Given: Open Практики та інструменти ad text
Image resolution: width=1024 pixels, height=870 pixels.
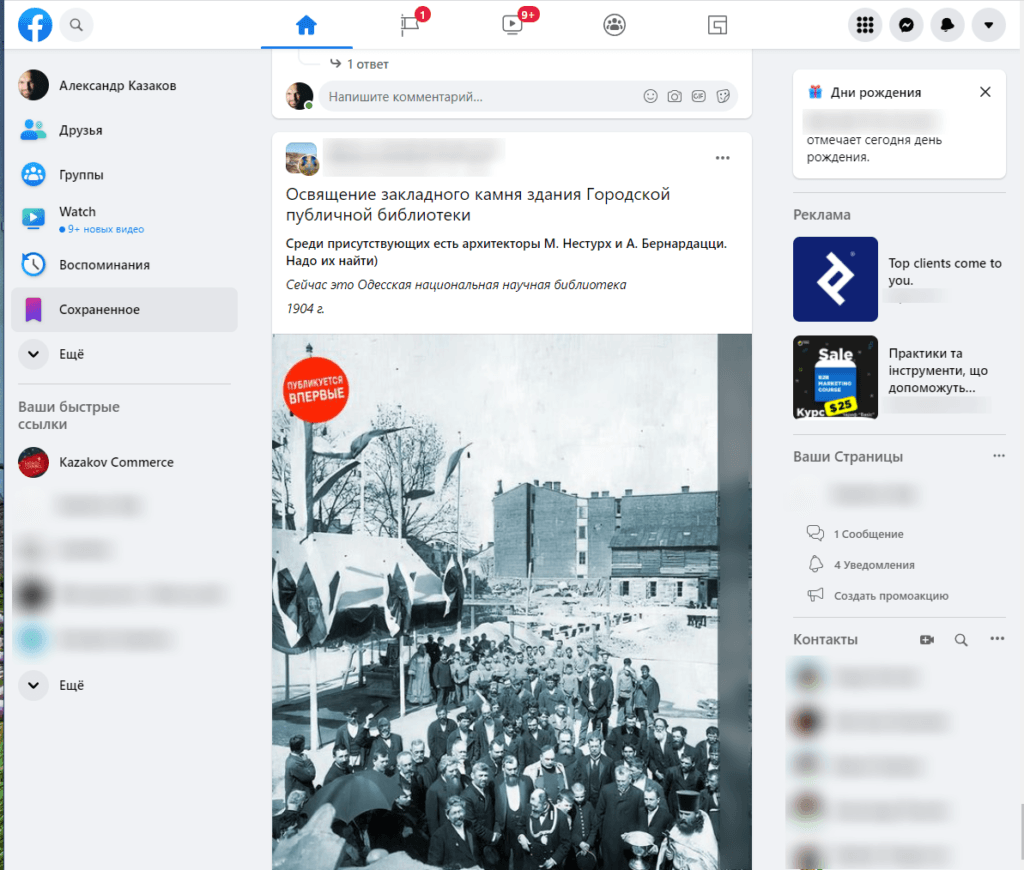Looking at the screenshot, I should tap(938, 370).
